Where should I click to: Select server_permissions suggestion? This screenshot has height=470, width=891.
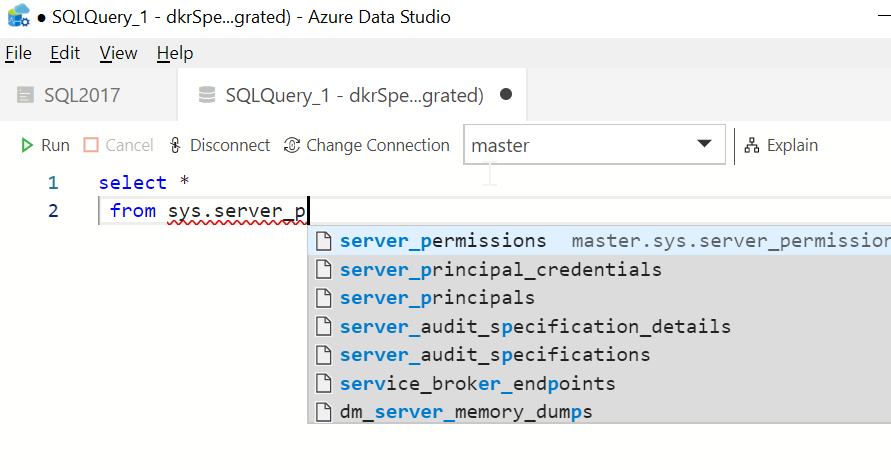(443, 241)
